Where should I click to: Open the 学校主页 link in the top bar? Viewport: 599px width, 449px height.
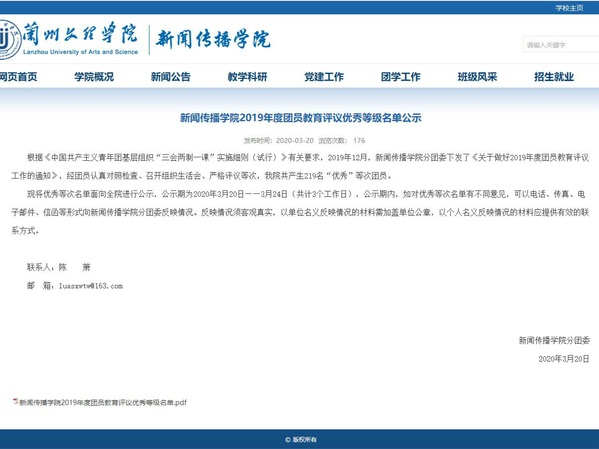569,8
